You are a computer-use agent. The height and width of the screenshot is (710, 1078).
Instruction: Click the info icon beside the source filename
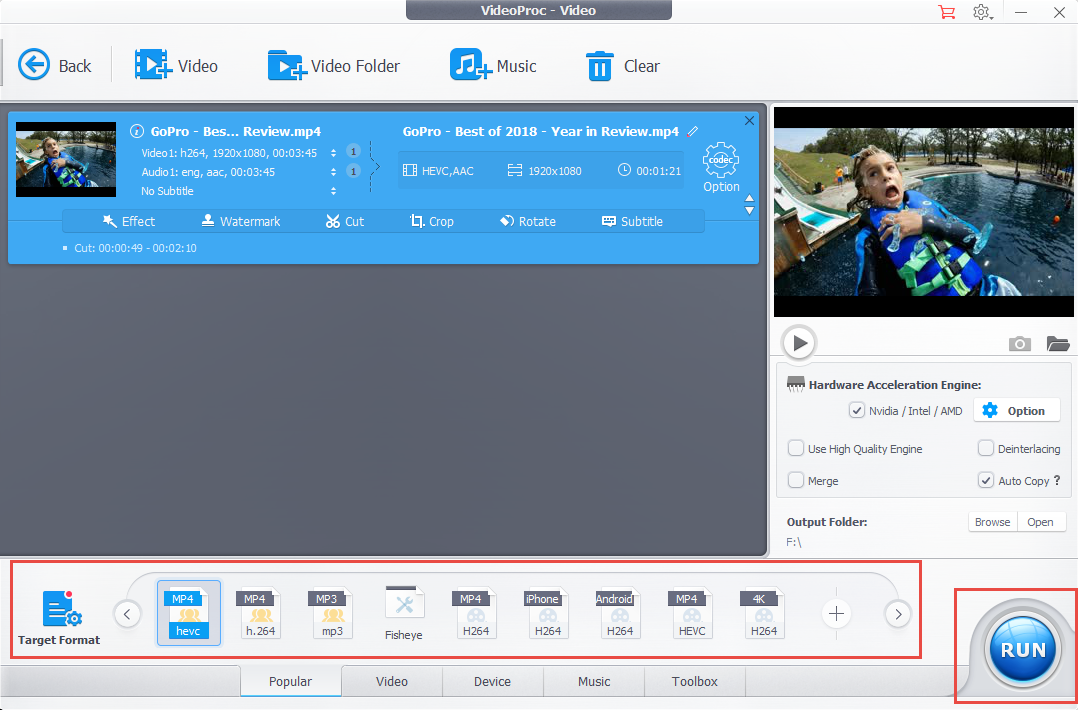tap(137, 131)
